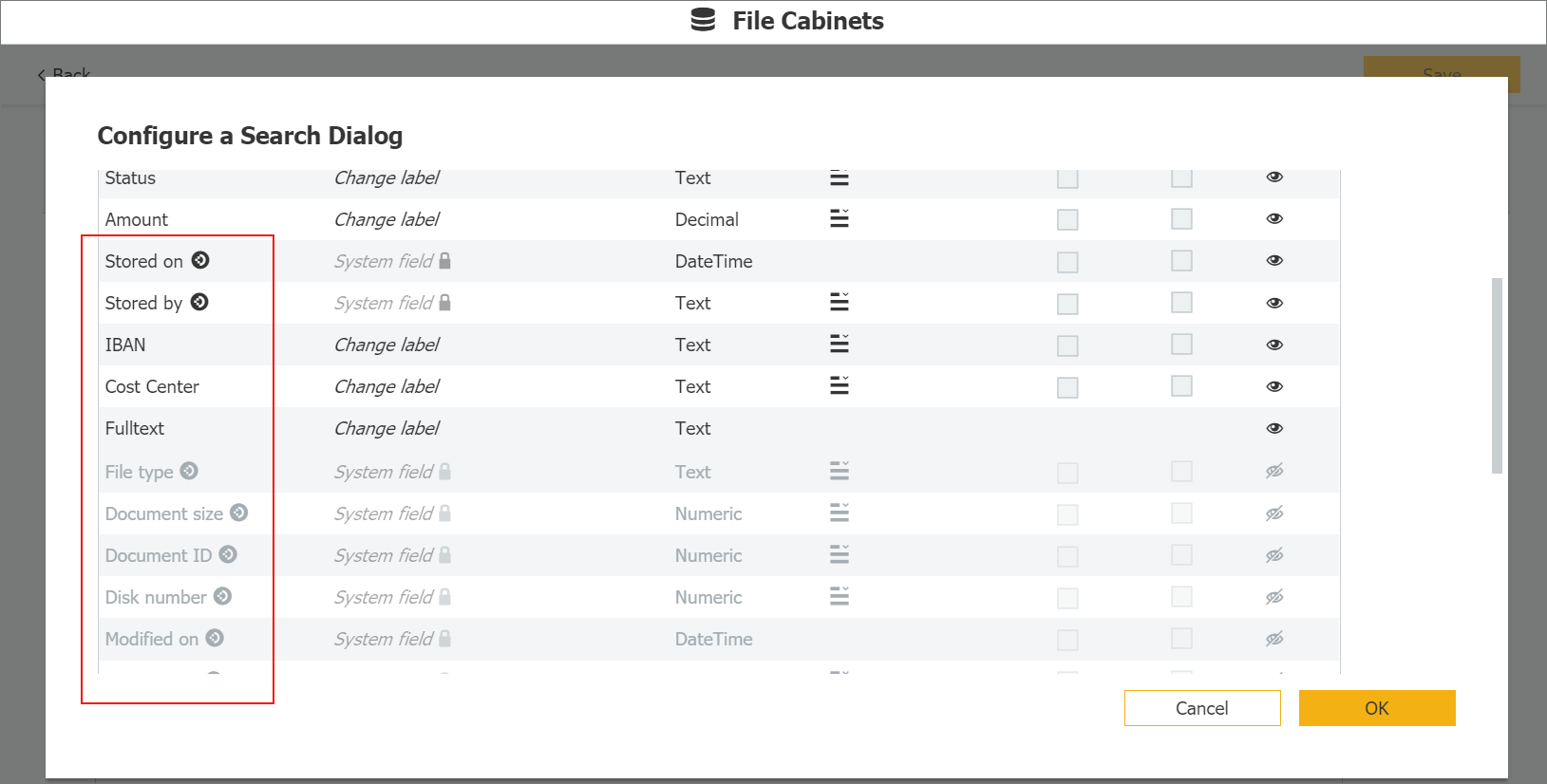
Task: Tick second checkbox in Cost Center row
Action: tap(1181, 386)
